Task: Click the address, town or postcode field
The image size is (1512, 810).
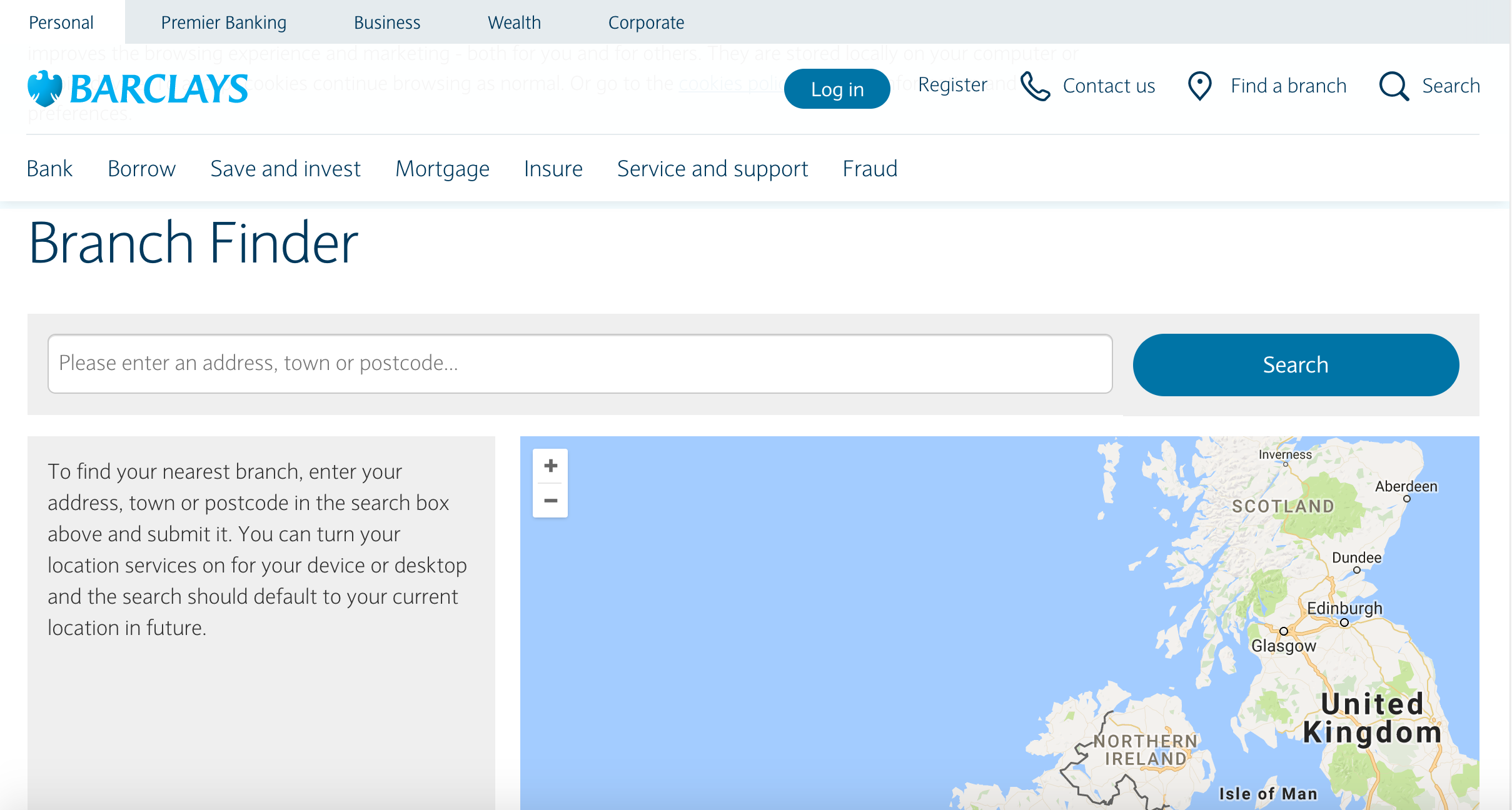Action: (580, 364)
